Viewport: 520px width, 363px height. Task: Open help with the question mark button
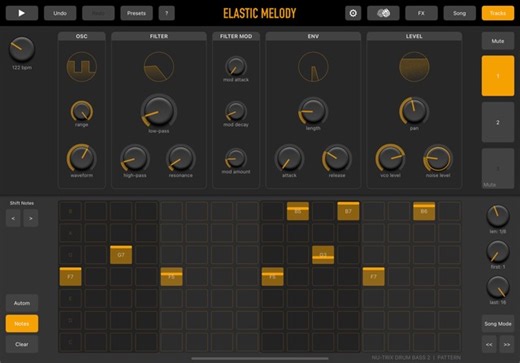coord(167,13)
